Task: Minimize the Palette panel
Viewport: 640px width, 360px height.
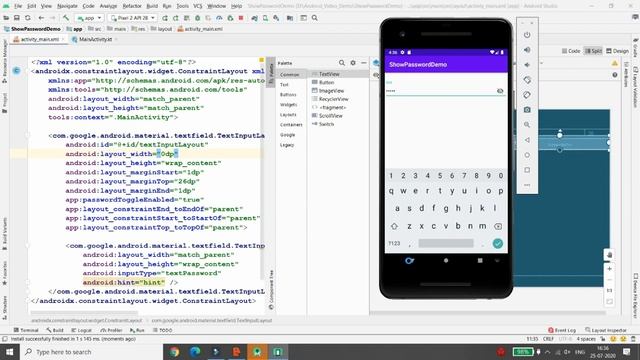Action: click(364, 63)
